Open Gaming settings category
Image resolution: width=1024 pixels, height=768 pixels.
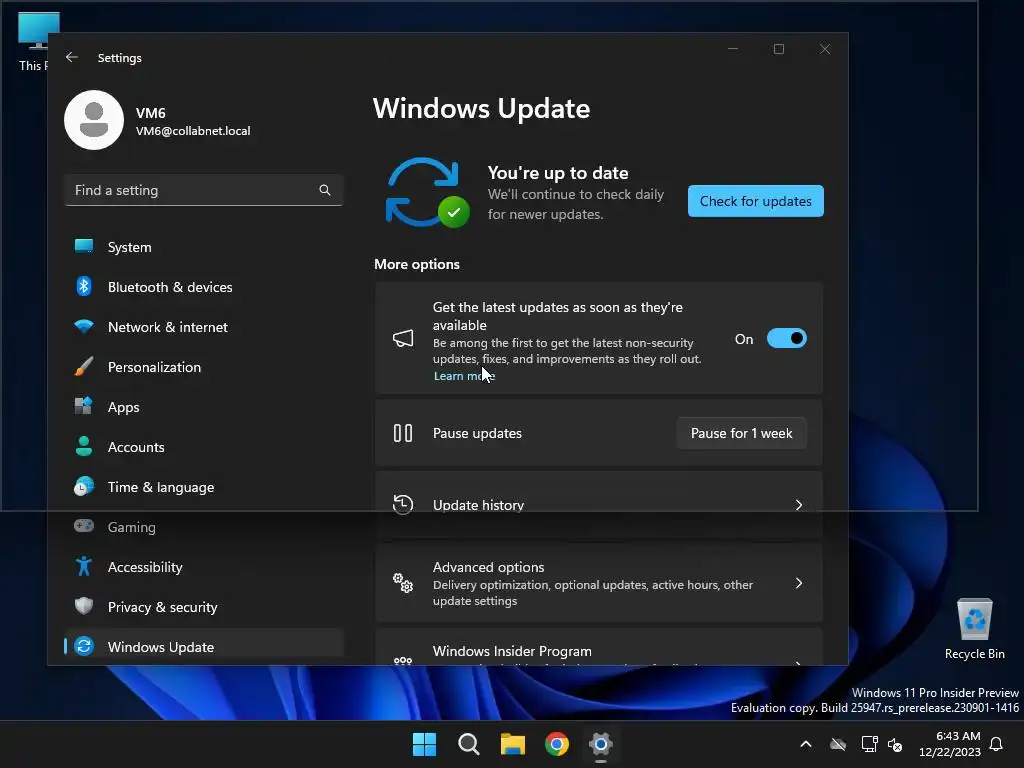point(204,527)
